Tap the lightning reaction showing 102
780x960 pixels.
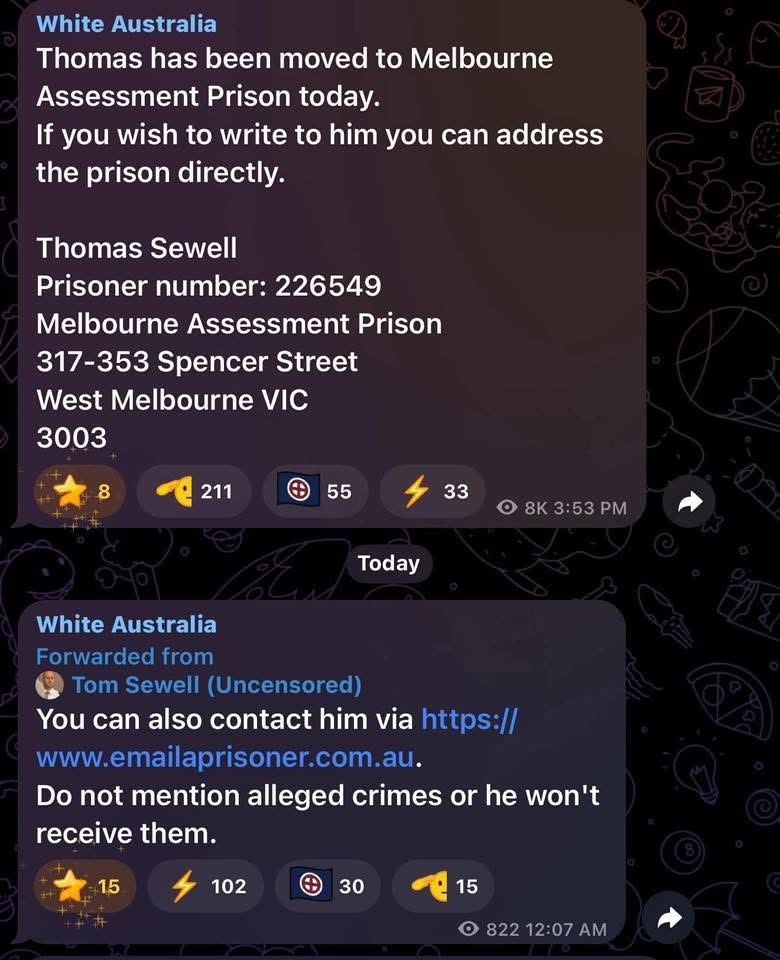[206, 886]
